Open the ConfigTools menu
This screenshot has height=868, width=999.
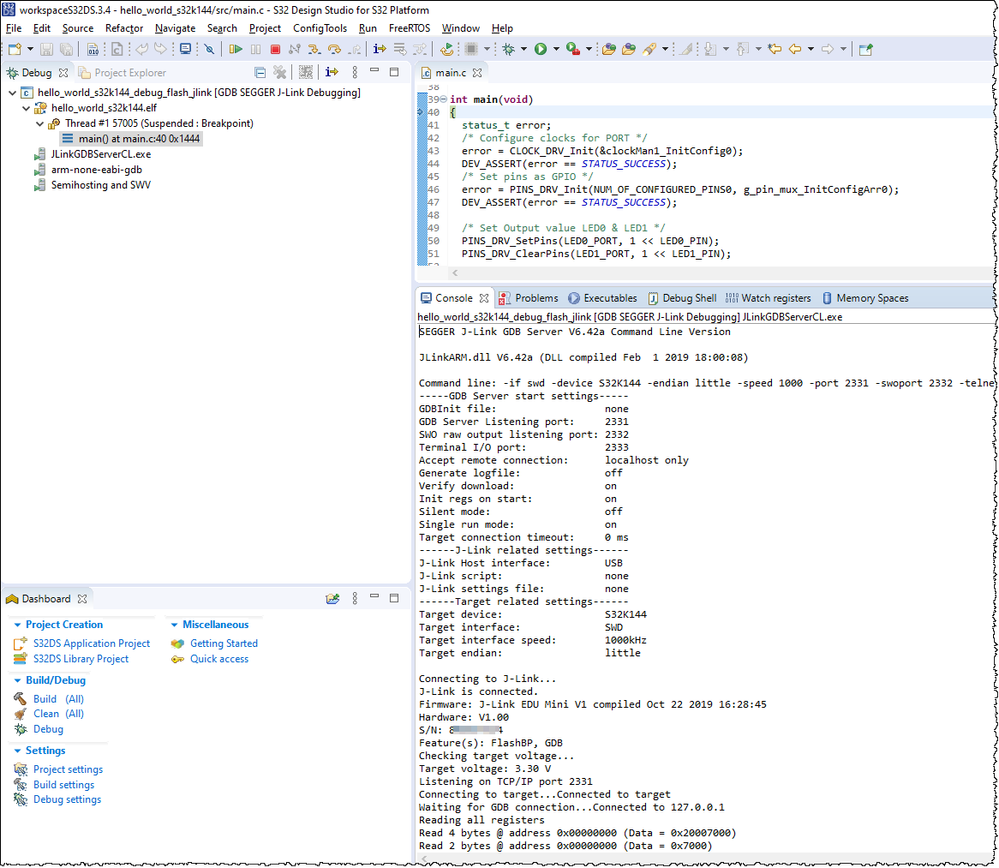click(x=320, y=28)
